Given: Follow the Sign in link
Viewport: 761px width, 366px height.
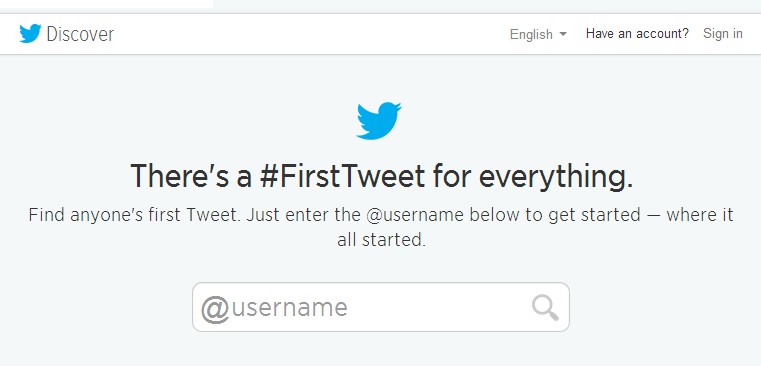Looking at the screenshot, I should click(723, 33).
